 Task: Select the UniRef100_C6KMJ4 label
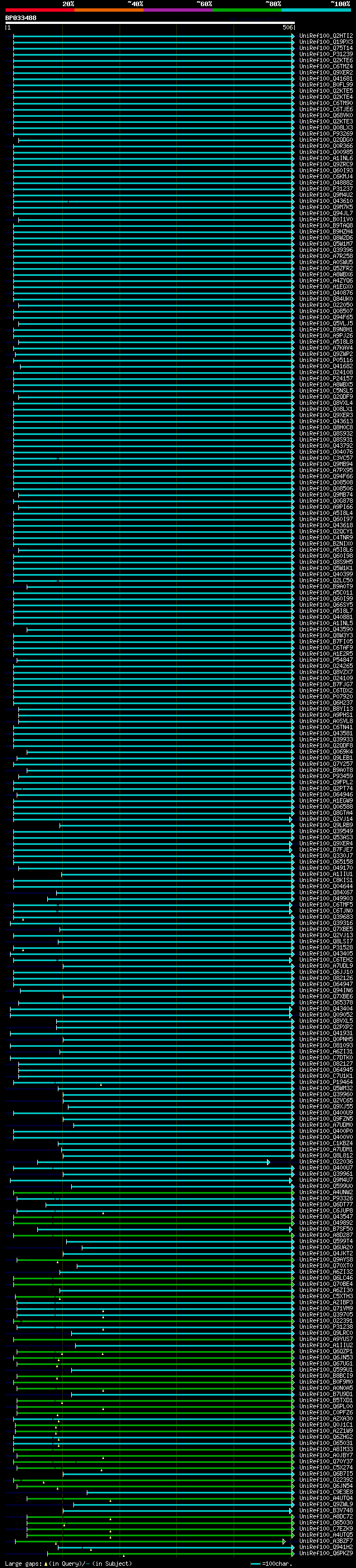pyautogui.click(x=326, y=176)
